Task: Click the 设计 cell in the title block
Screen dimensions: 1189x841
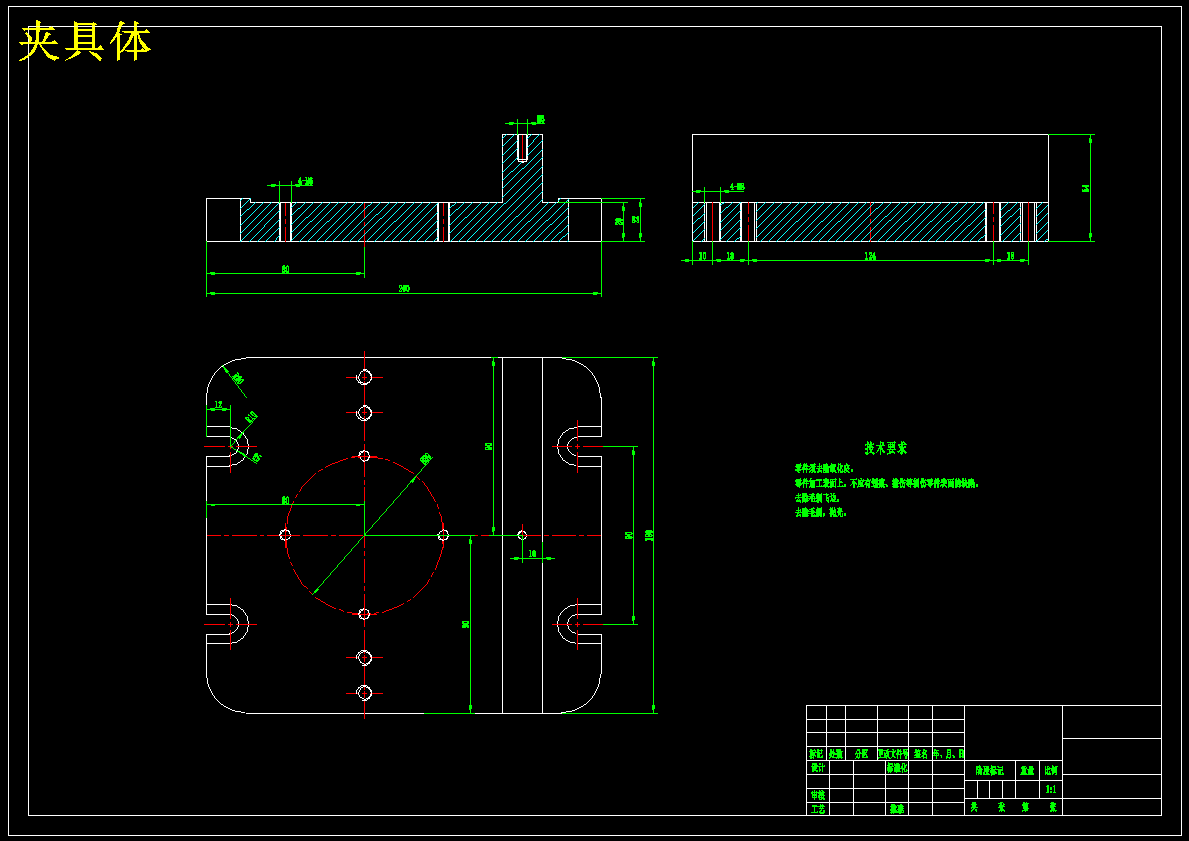Action: 817,767
